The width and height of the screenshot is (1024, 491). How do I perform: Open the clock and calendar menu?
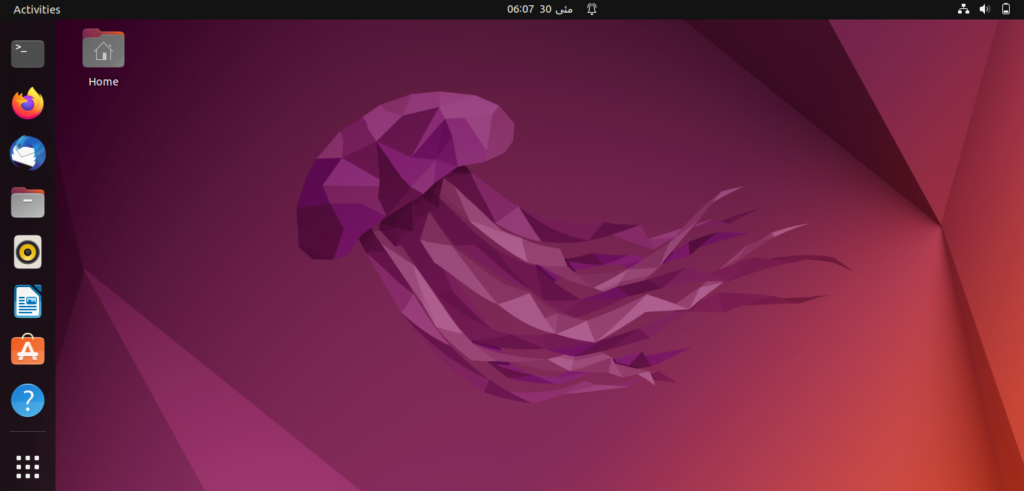(x=540, y=9)
